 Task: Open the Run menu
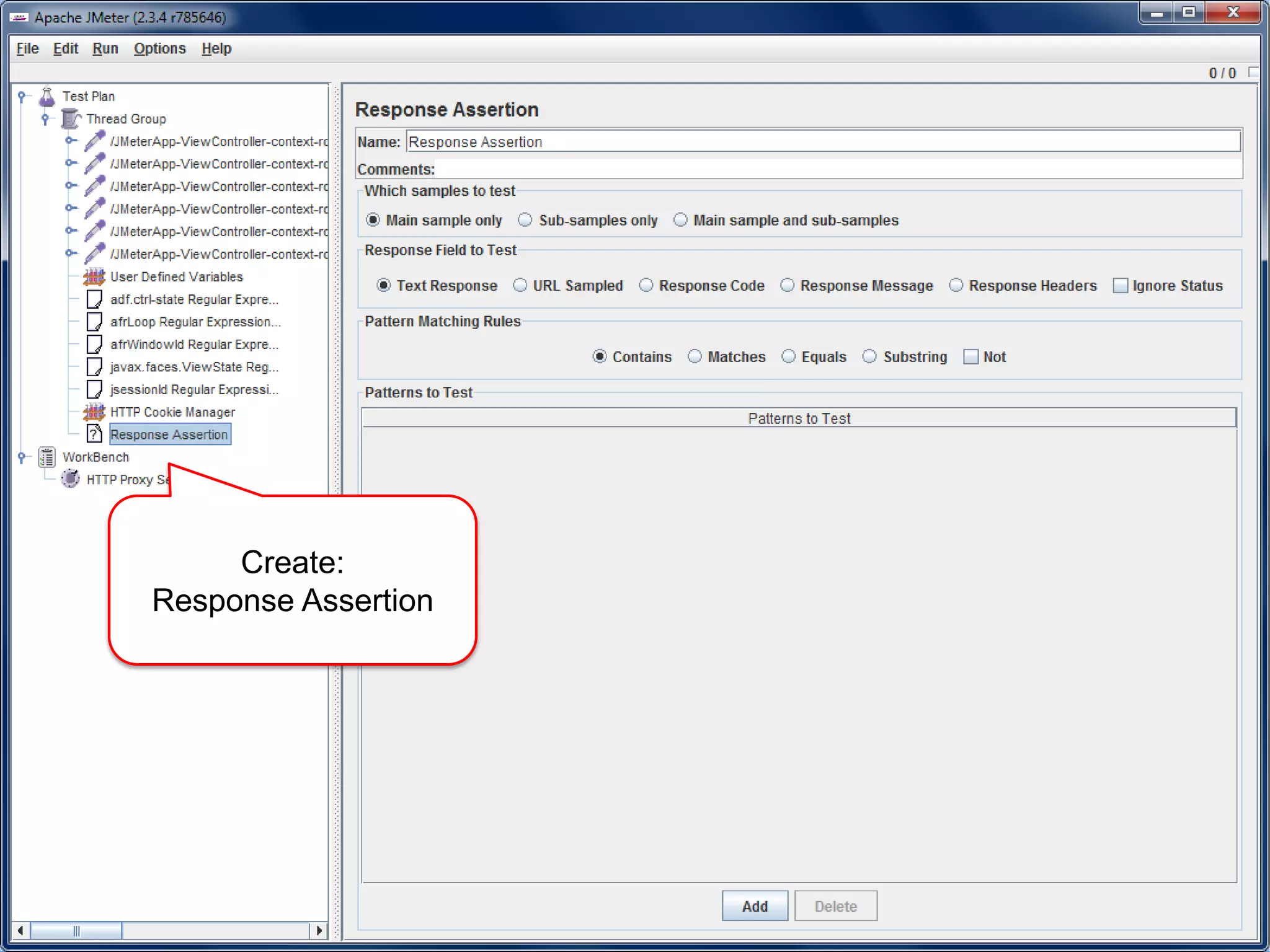tap(105, 48)
